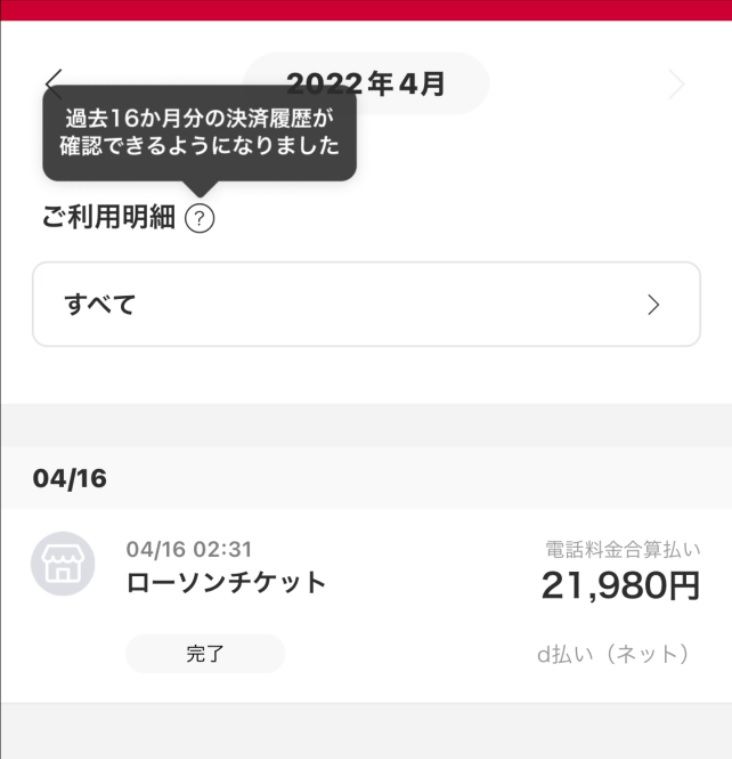
Task: Go to previous month with left arrow
Action: click(x=54, y=84)
